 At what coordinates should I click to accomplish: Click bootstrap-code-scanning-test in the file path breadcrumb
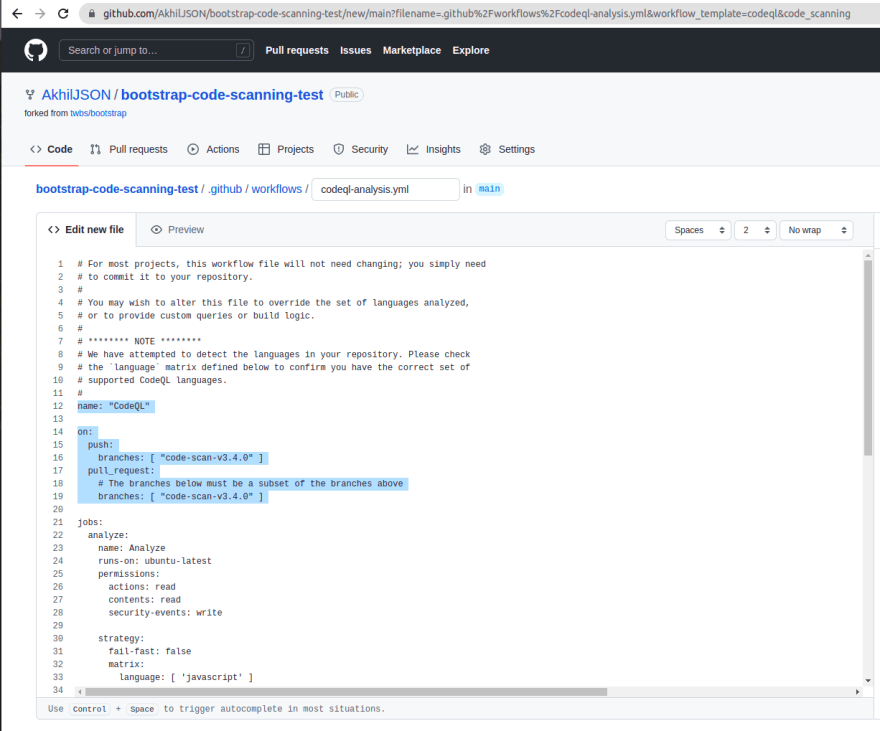[x=117, y=189]
